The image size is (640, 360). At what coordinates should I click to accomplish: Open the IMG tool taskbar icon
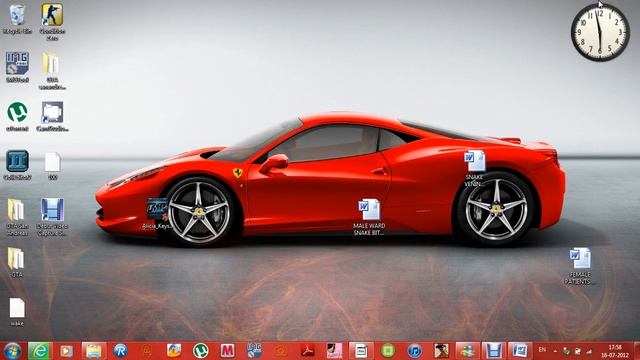tap(254, 351)
